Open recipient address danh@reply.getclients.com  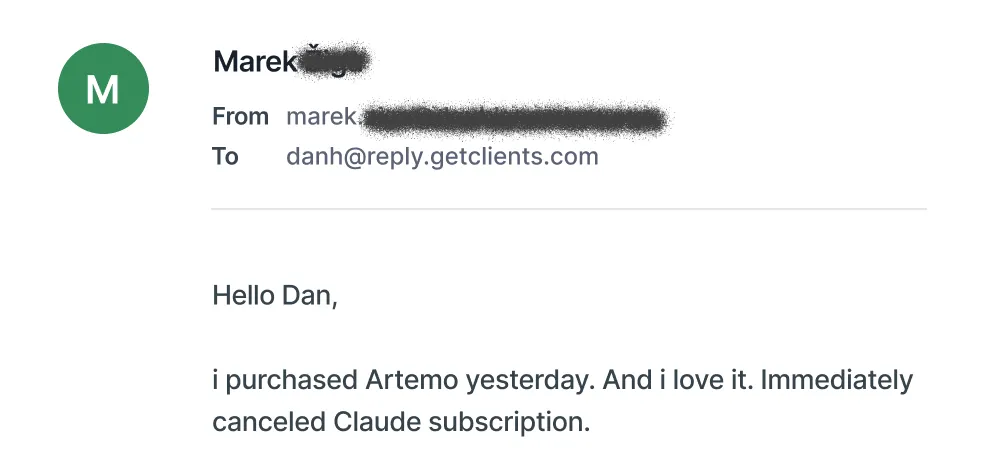coord(442,156)
